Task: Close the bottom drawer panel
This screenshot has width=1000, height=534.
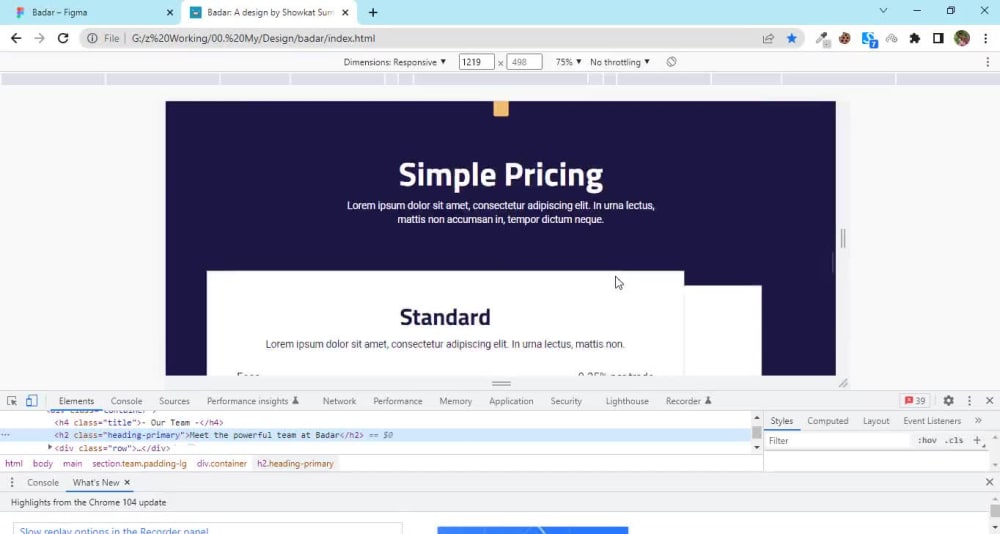Action: (x=989, y=482)
